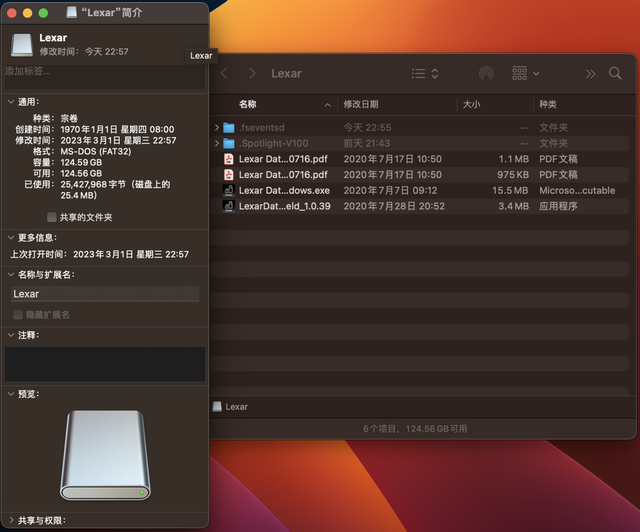Collapse the 通用 section
640x532 pixels.
coord(11,102)
